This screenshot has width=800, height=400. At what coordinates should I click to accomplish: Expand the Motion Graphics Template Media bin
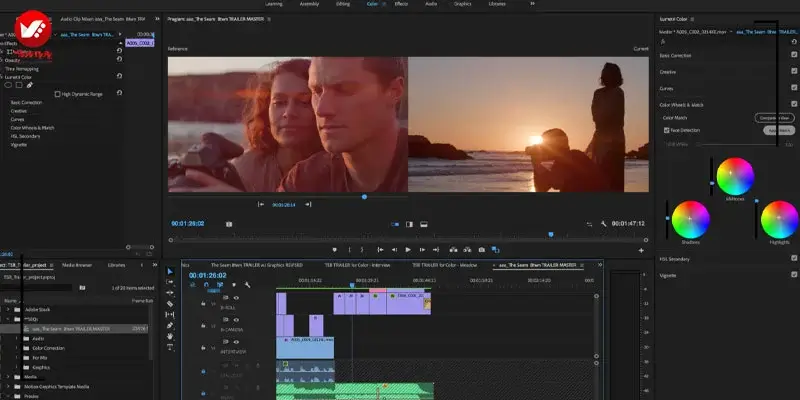click(x=7, y=387)
